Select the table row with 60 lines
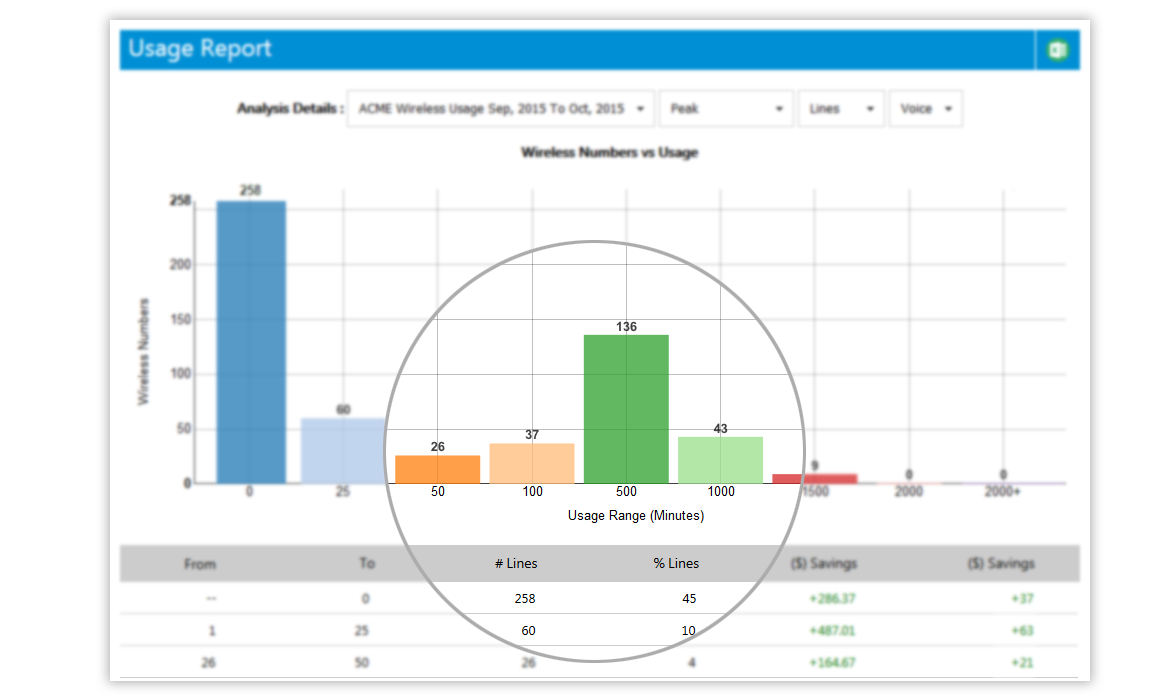Image resolution: width=1170 pixels, height=700 pixels. pyautogui.click(x=599, y=631)
